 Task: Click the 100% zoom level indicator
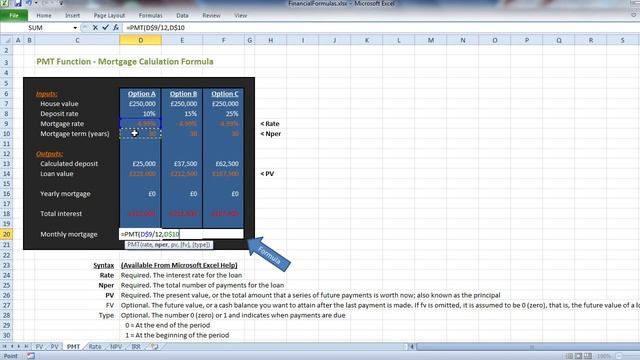point(604,356)
